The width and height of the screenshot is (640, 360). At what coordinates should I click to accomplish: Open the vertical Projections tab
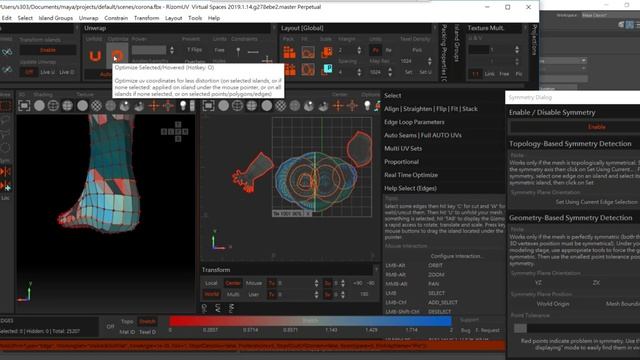[534, 40]
